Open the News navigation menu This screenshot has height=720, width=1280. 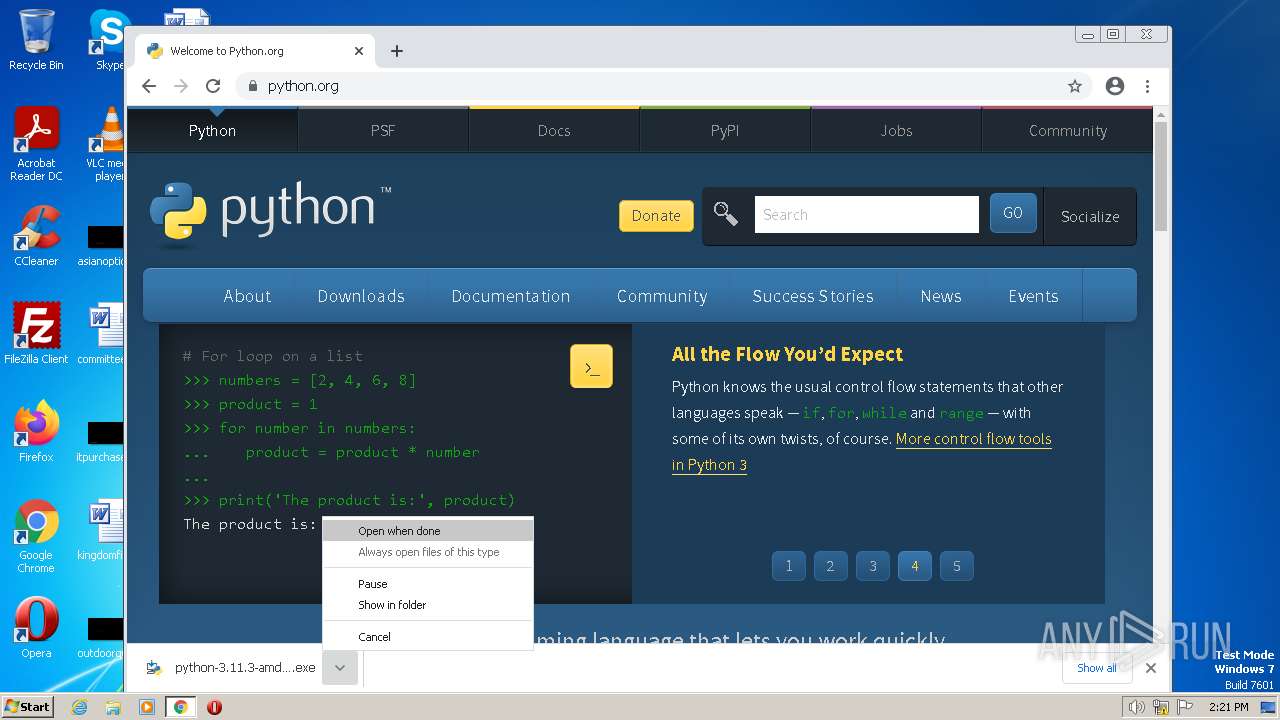point(941,296)
